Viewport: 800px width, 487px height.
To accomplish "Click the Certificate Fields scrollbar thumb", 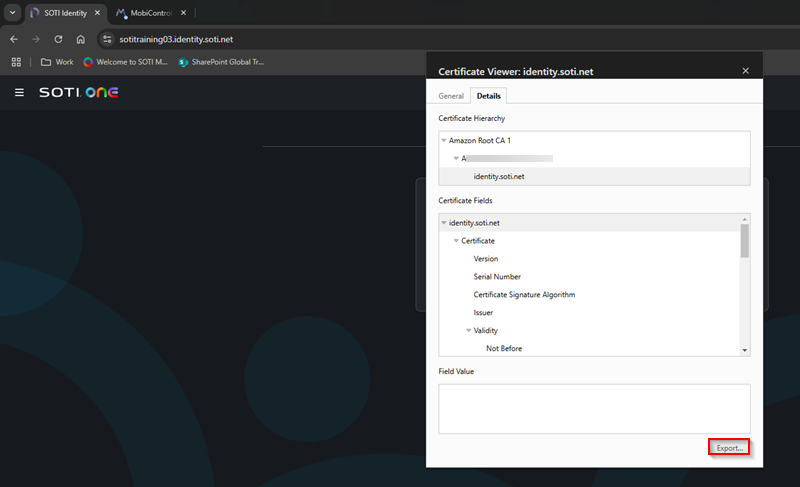I will [745, 241].
